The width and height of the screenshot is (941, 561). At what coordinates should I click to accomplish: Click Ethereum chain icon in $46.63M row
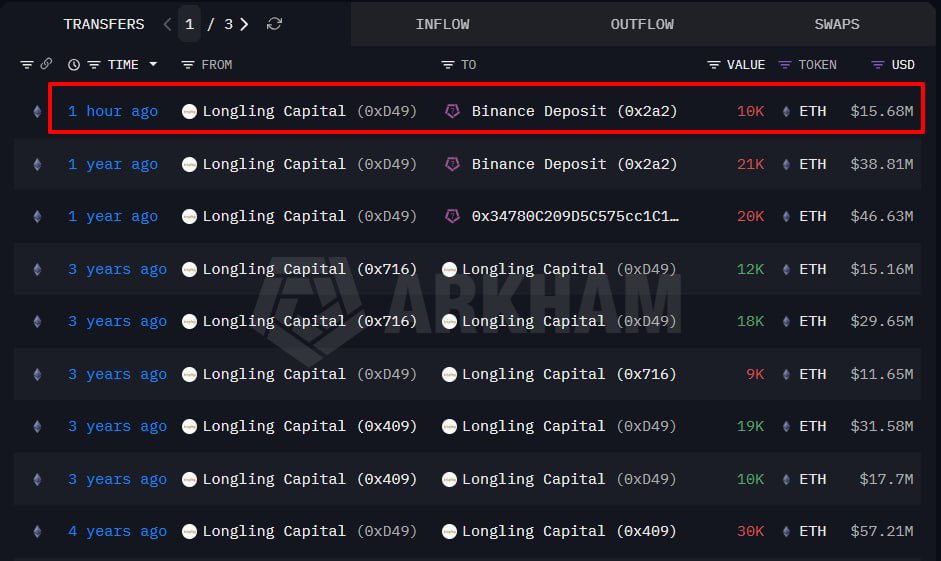pos(37,217)
